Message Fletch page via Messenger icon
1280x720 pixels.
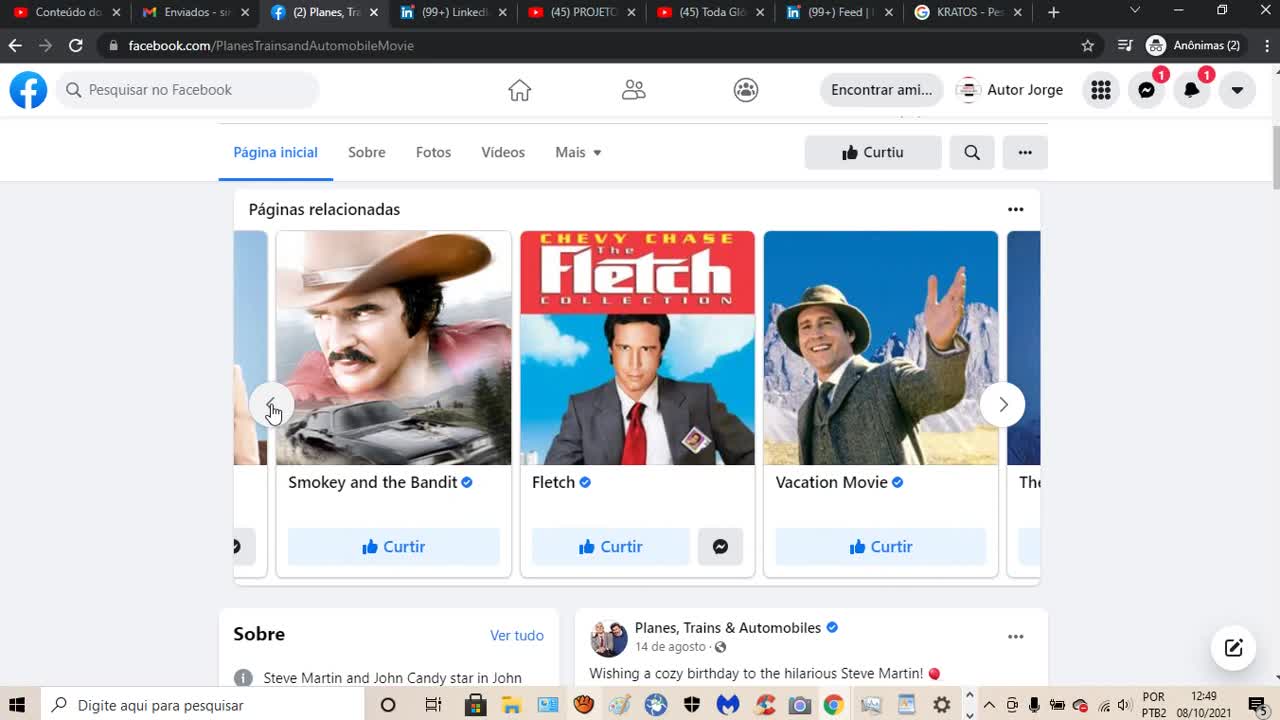[720, 547]
